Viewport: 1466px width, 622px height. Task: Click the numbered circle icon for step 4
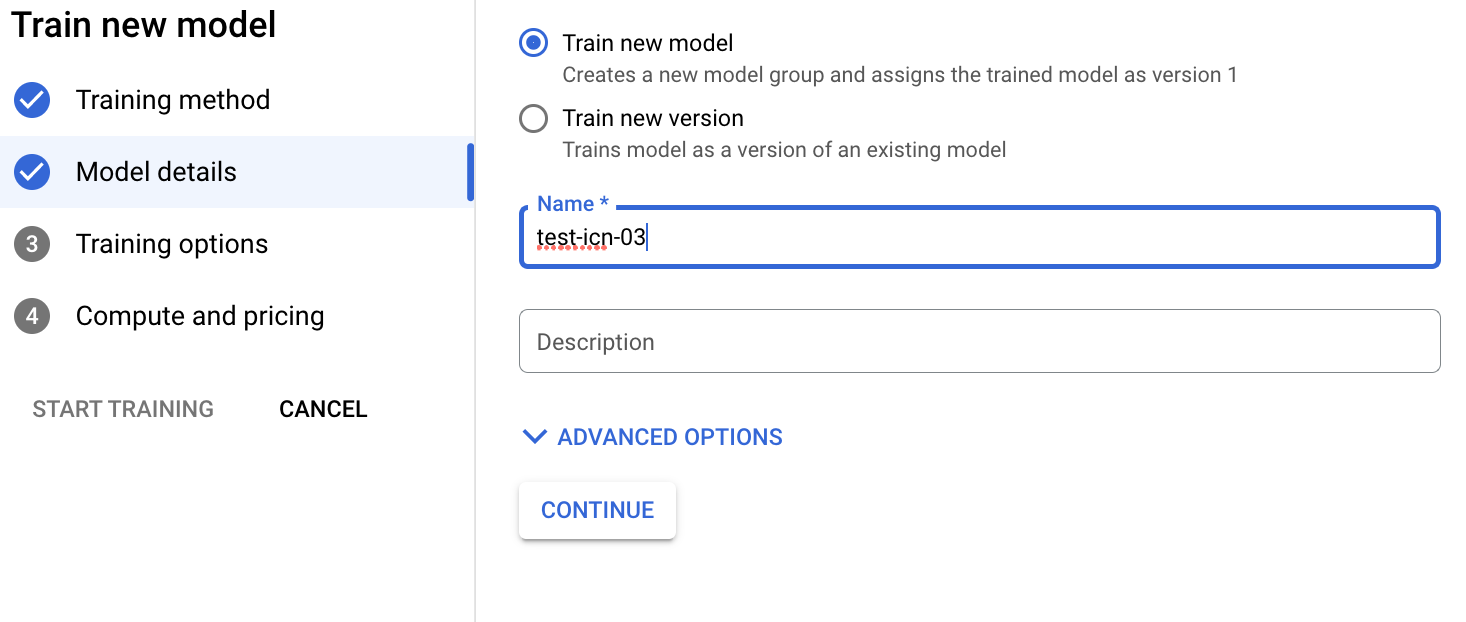pos(31,315)
